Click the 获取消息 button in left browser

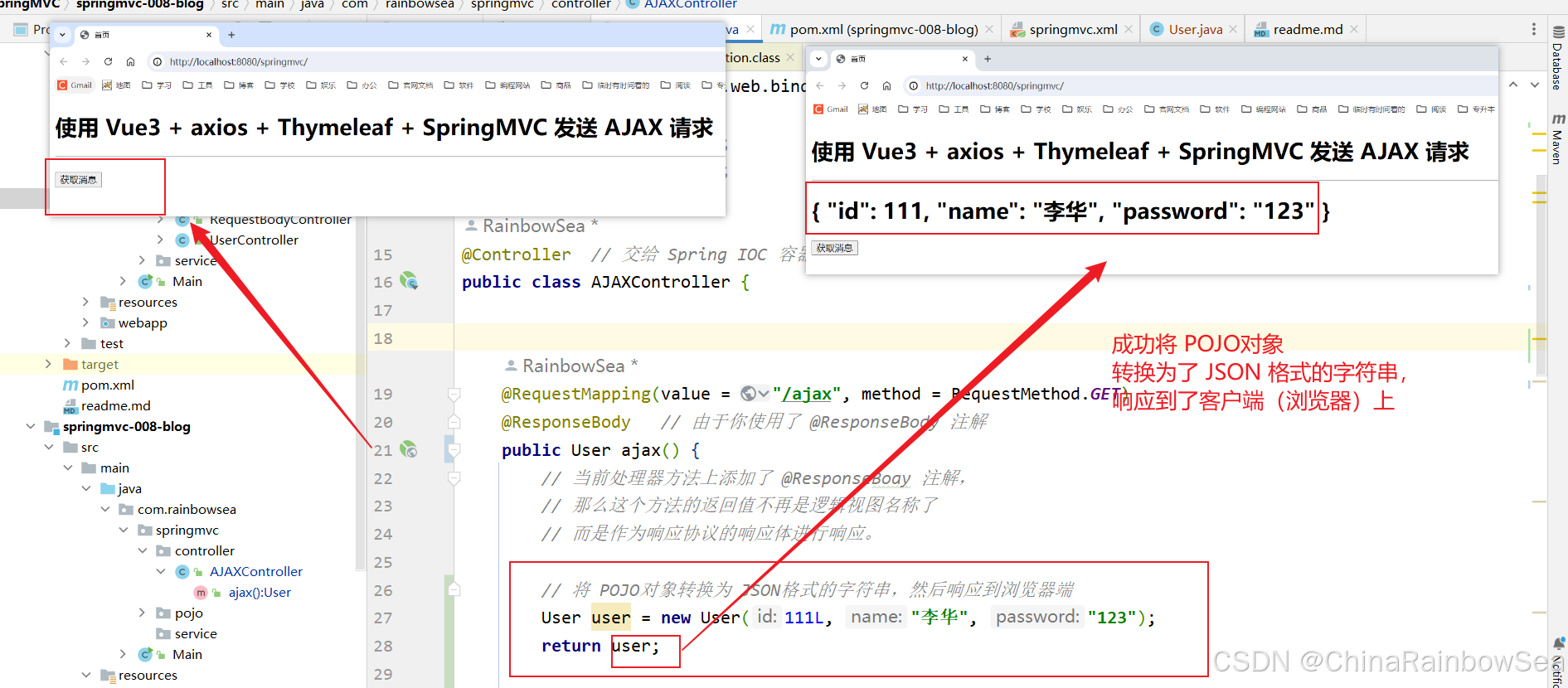coord(79,180)
